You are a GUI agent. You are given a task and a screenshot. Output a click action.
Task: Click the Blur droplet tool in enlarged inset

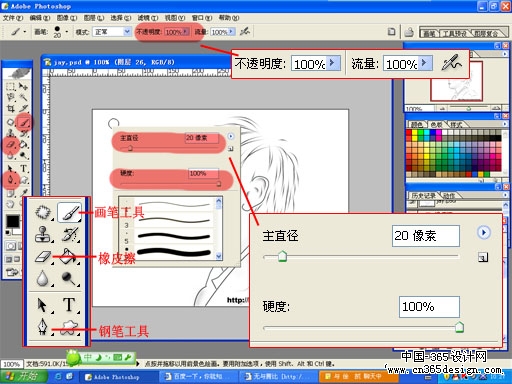click(43, 278)
